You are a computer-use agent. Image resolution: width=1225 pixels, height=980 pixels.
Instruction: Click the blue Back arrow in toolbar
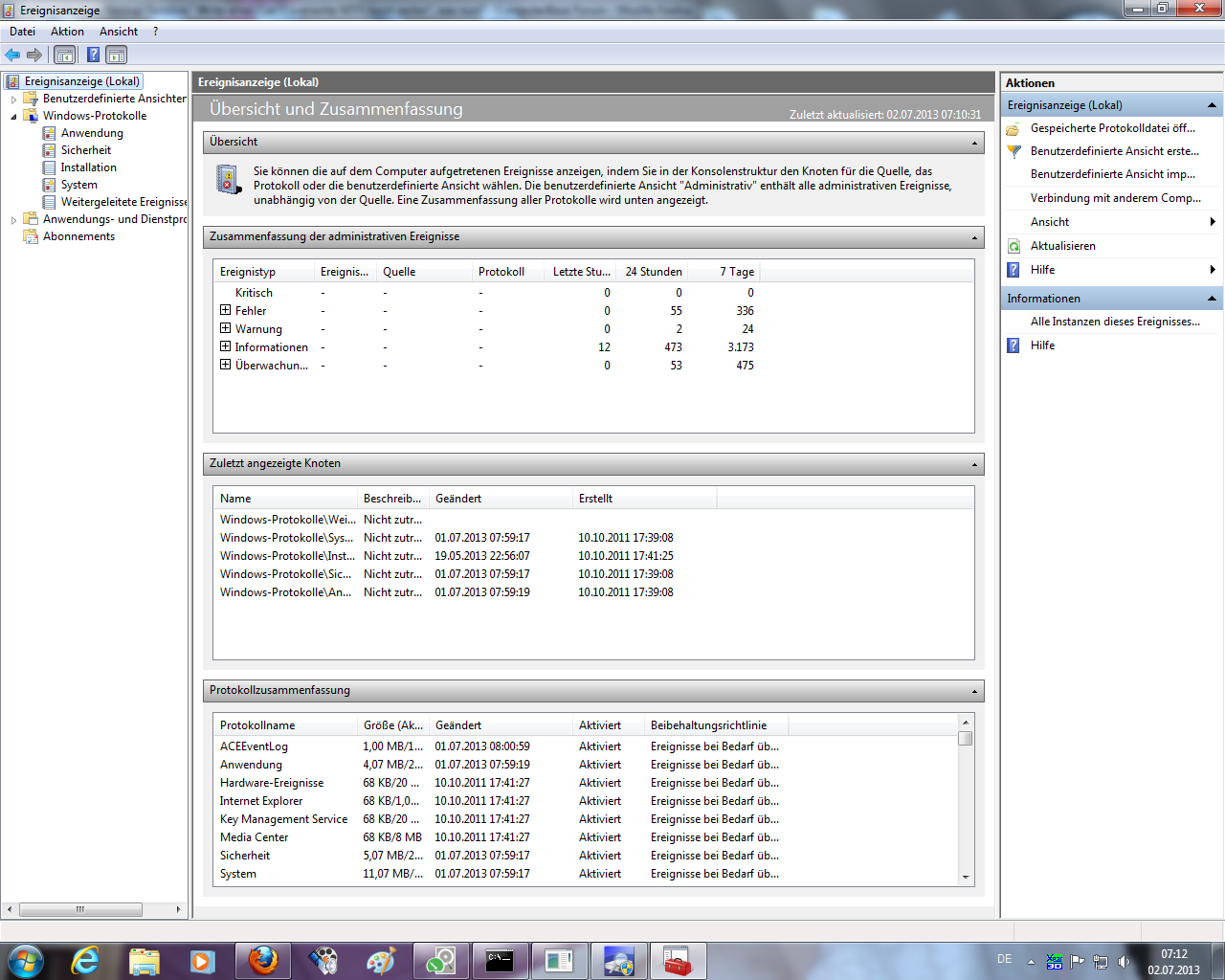[12, 55]
